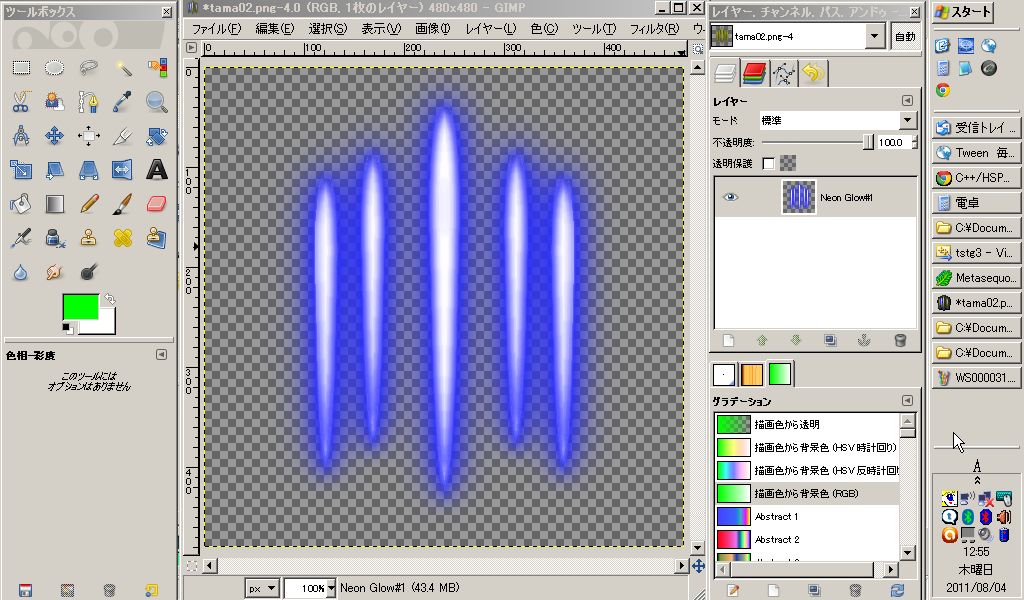Open Layers panel configuration menu arrow

coord(907,101)
